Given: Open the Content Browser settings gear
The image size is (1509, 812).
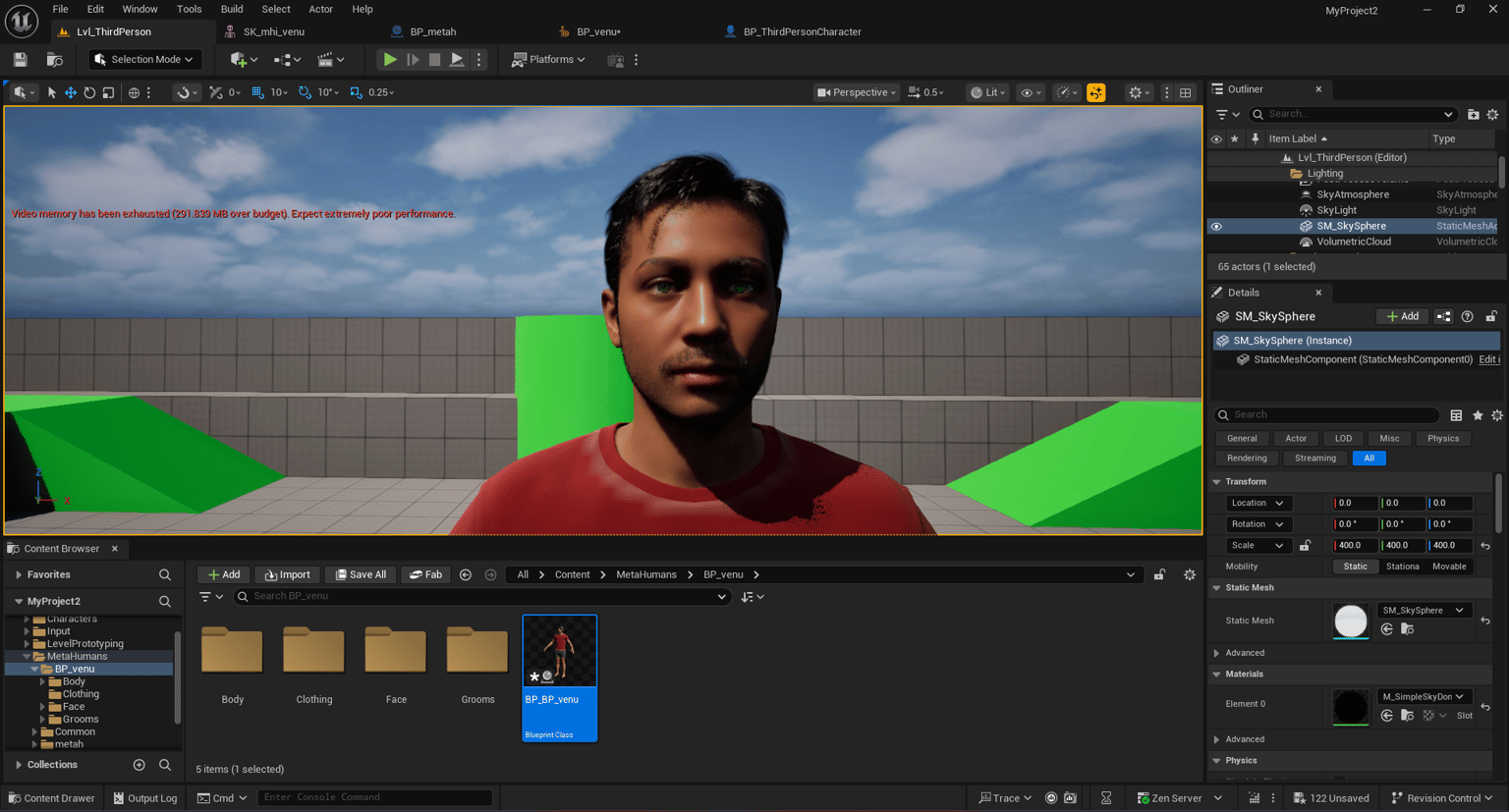Looking at the screenshot, I should click(x=1190, y=574).
